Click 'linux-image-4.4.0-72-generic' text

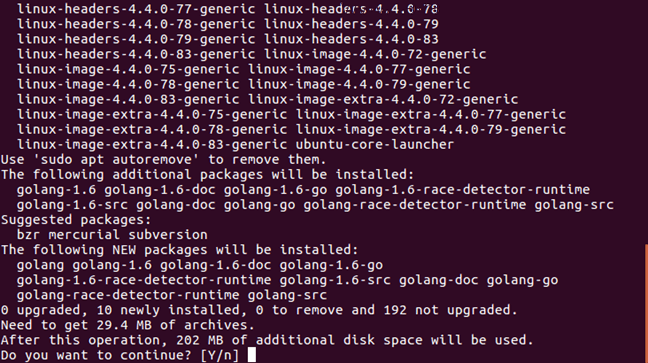pos(375,54)
